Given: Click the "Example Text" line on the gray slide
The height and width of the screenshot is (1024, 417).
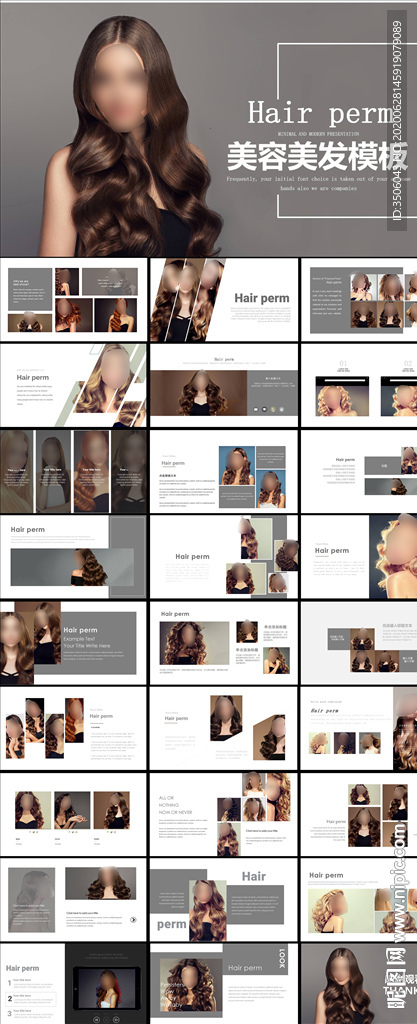Looking at the screenshot, I should 80,637.
